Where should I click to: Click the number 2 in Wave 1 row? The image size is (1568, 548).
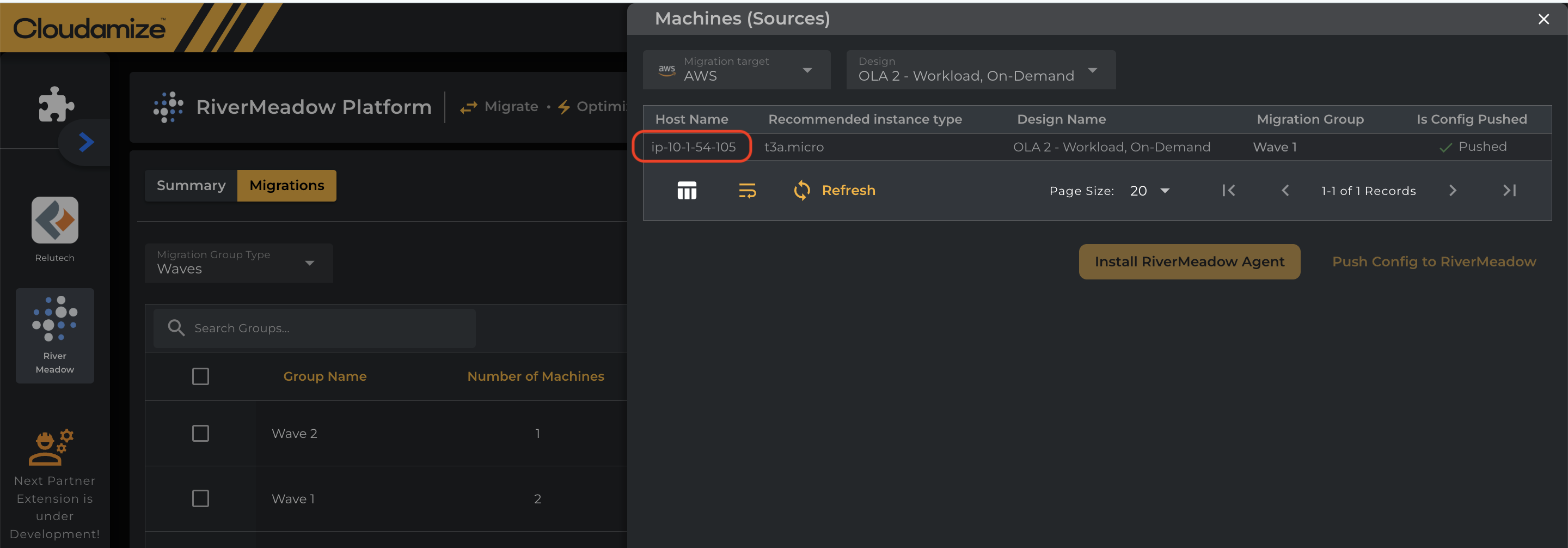point(537,498)
